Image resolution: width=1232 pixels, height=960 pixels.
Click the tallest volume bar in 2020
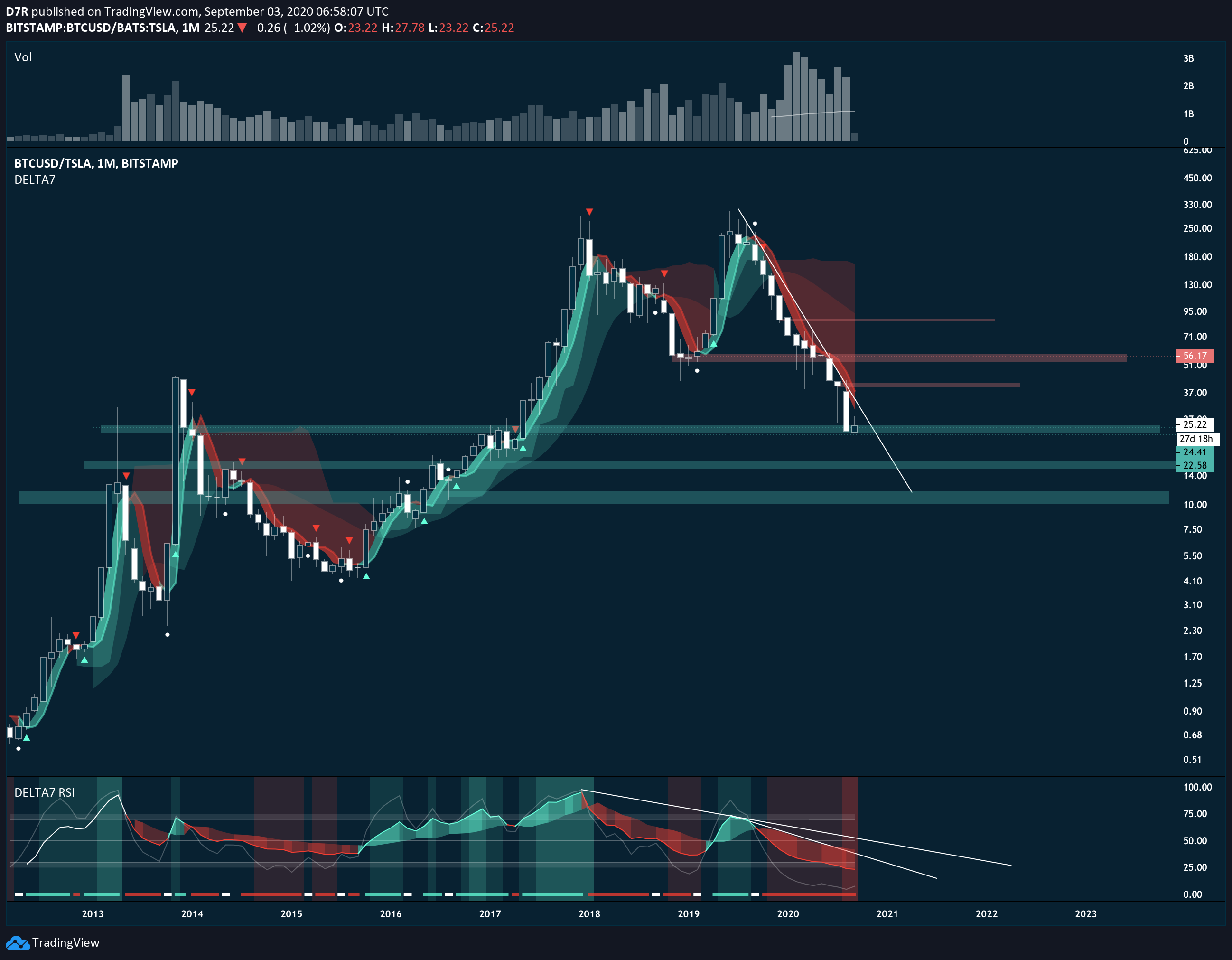pyautogui.click(x=796, y=96)
